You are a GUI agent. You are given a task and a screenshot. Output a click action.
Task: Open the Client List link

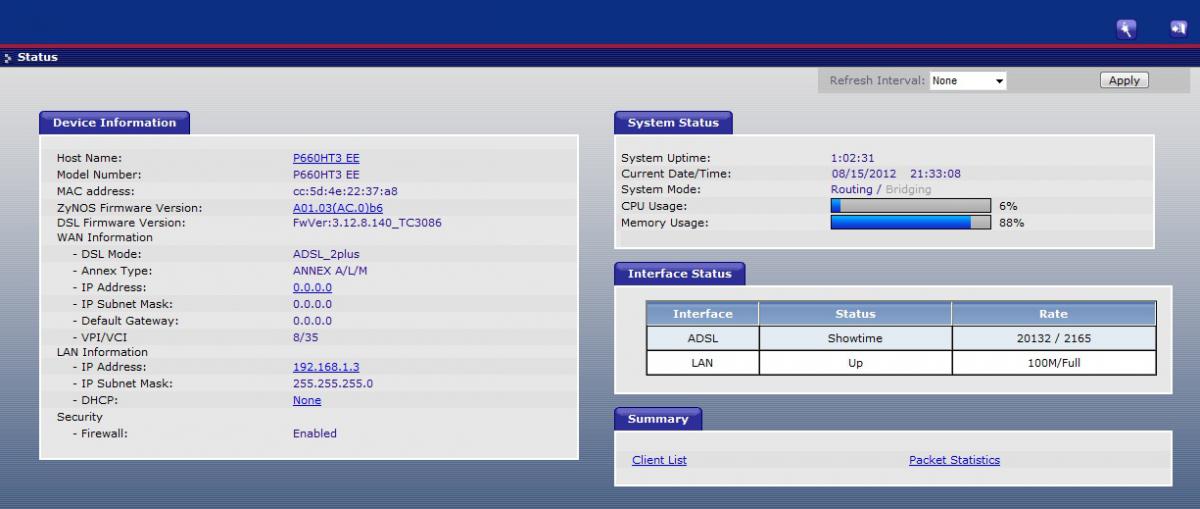tap(659, 460)
